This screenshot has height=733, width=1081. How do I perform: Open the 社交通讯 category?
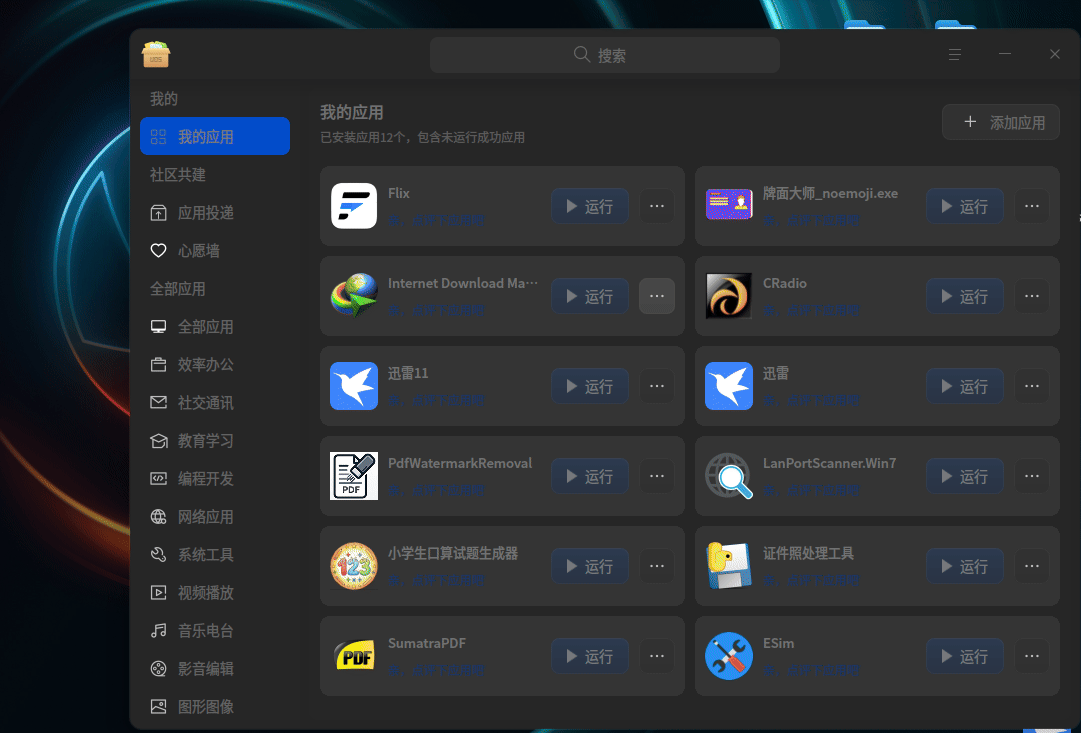(x=215, y=403)
